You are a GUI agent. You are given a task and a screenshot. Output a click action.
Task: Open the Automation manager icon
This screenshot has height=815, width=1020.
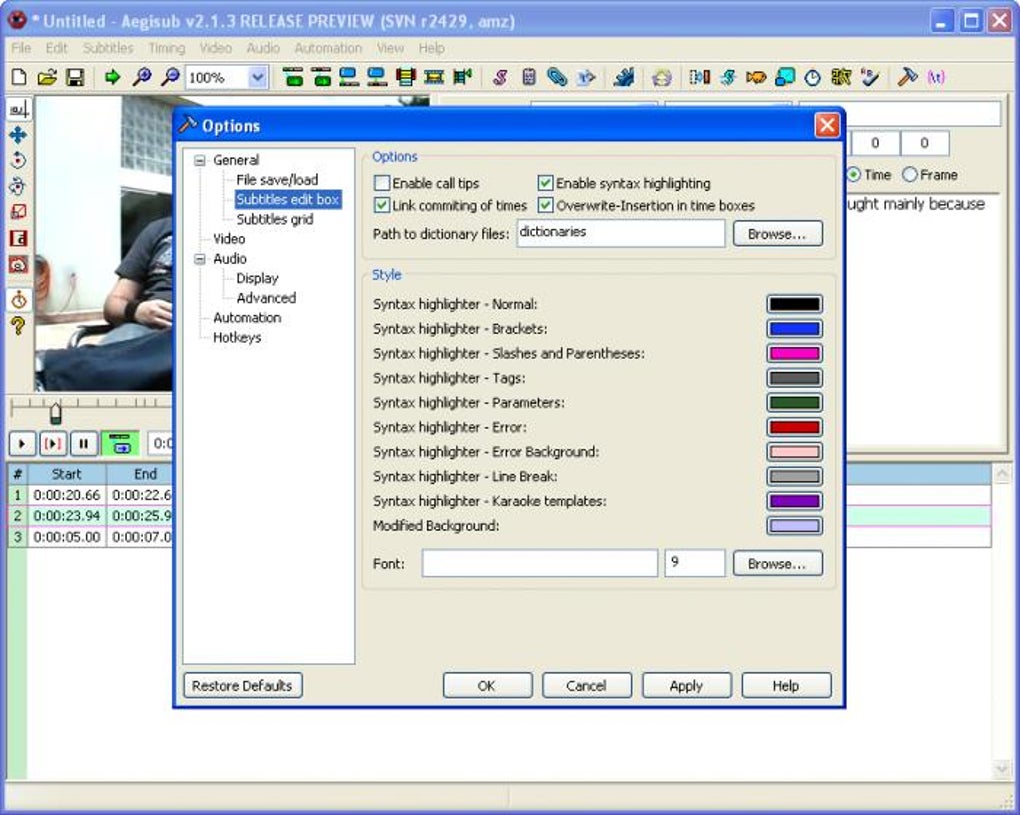(624, 77)
